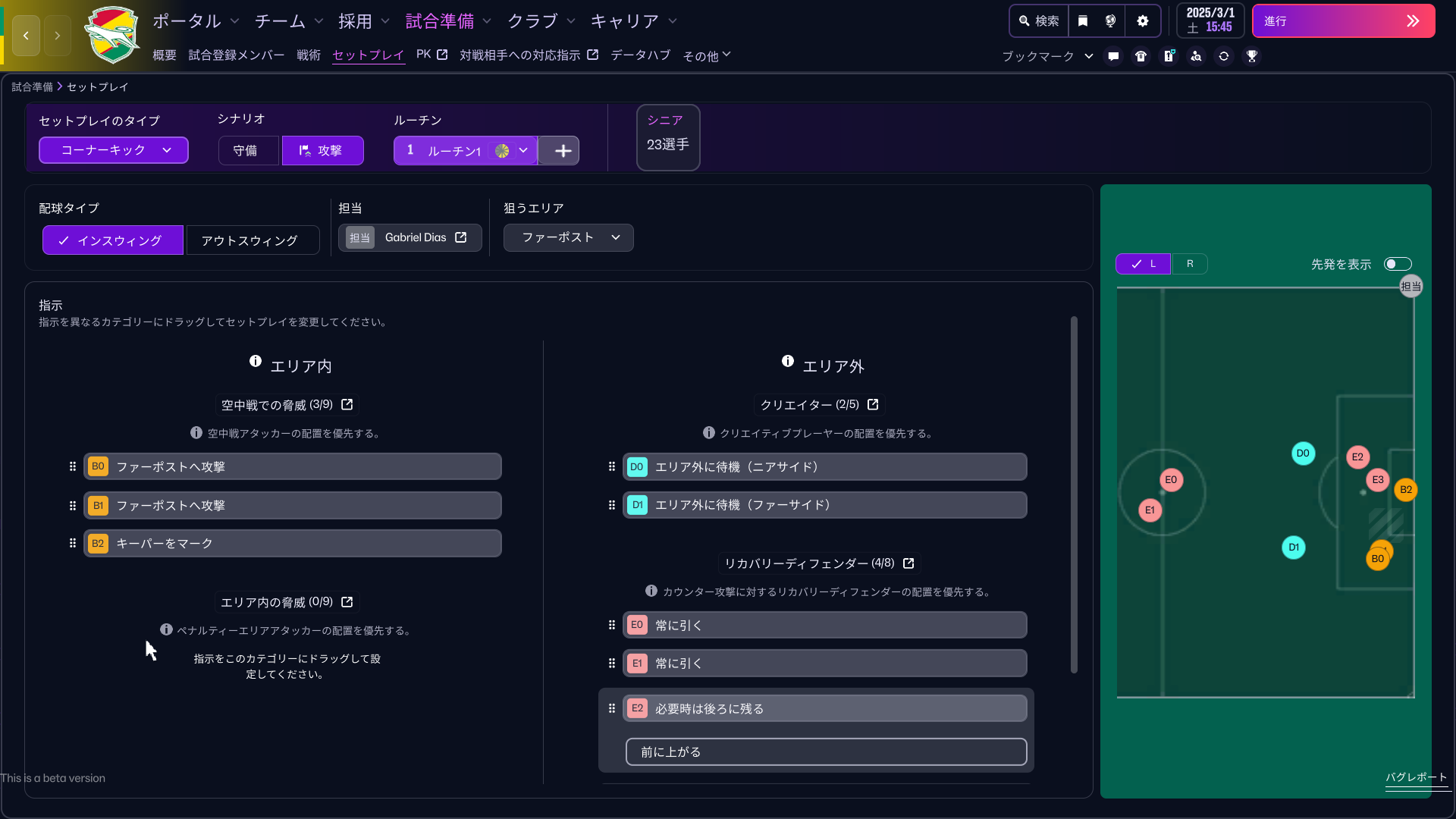This screenshot has width=1456, height=819.
Task: Click the club crest logo
Action: tap(112, 36)
